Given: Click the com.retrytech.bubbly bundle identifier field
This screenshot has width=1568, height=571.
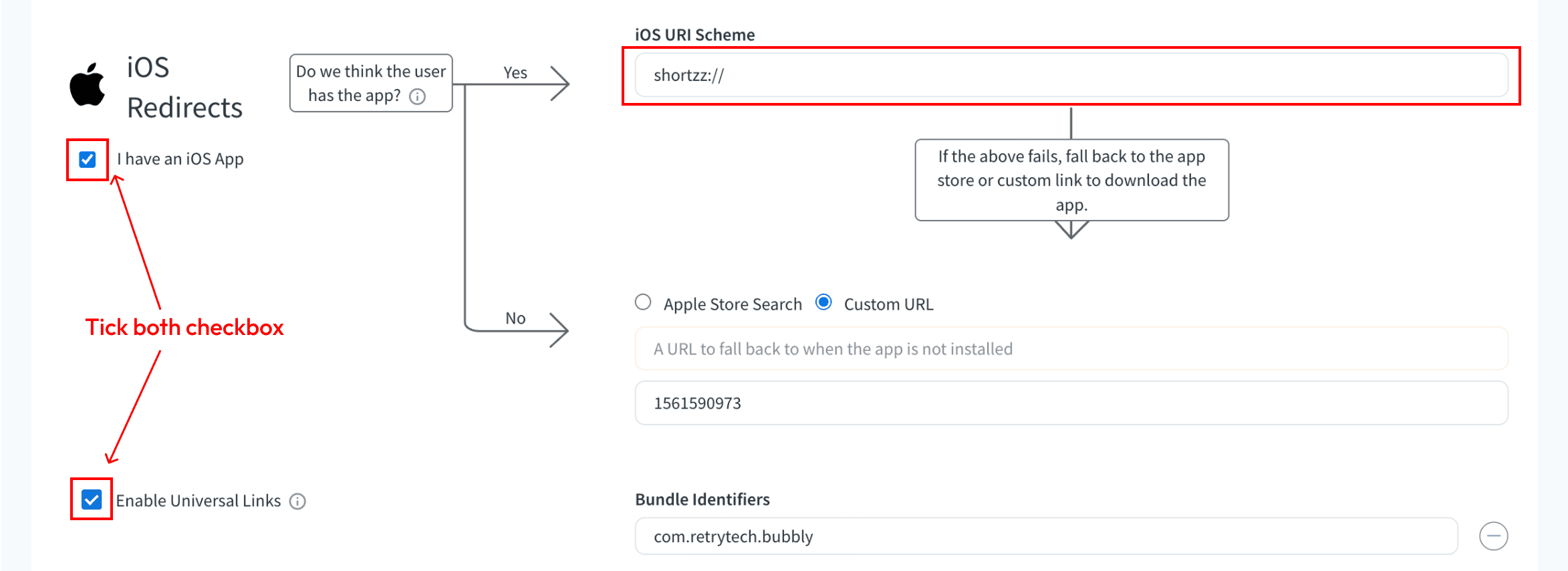Looking at the screenshot, I should pyautogui.click(x=1045, y=536).
